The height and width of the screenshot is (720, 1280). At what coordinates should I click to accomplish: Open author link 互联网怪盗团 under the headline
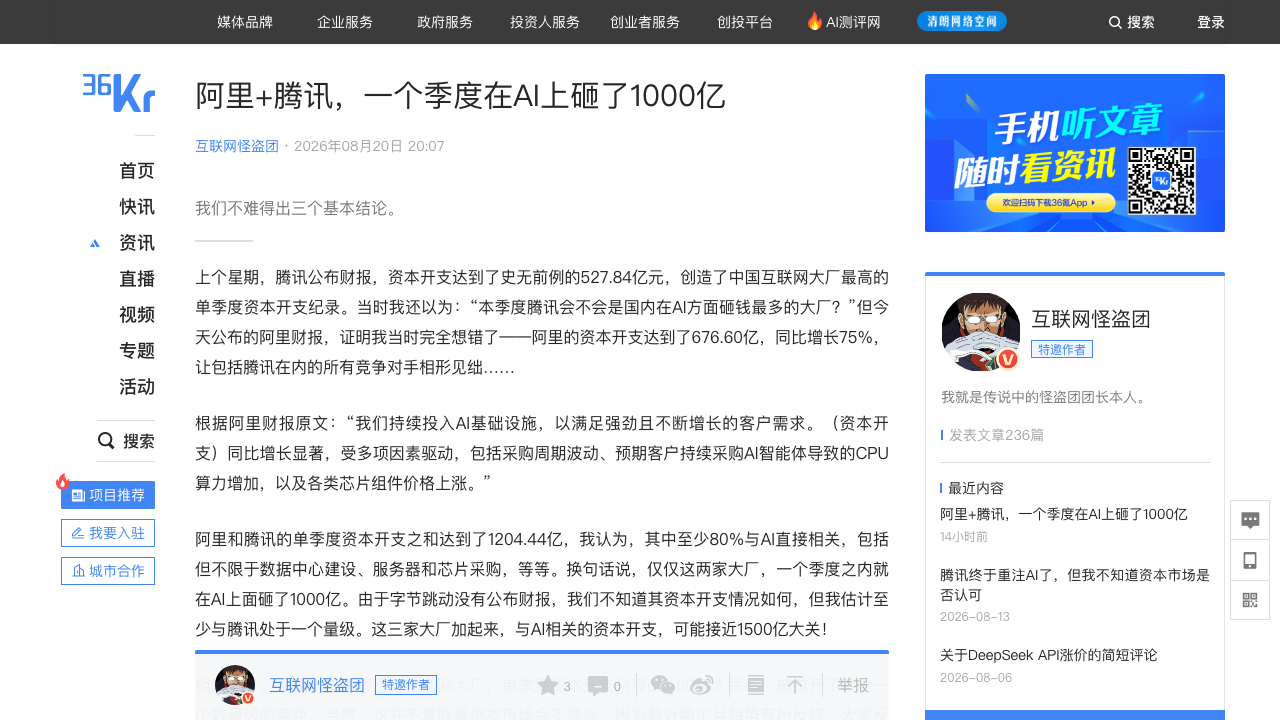pos(237,146)
